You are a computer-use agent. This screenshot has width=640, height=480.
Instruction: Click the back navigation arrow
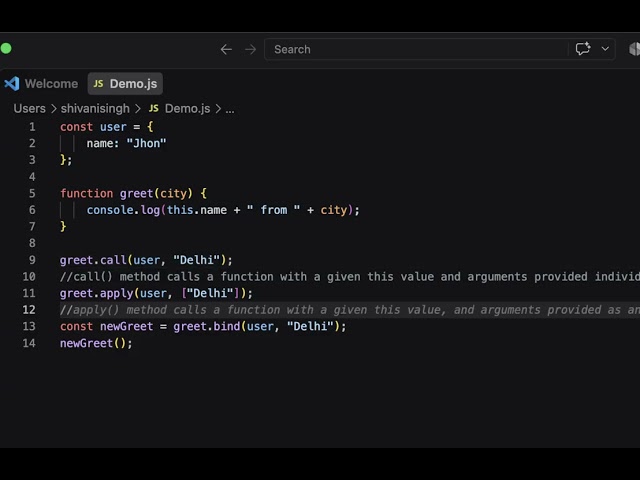coord(226,49)
